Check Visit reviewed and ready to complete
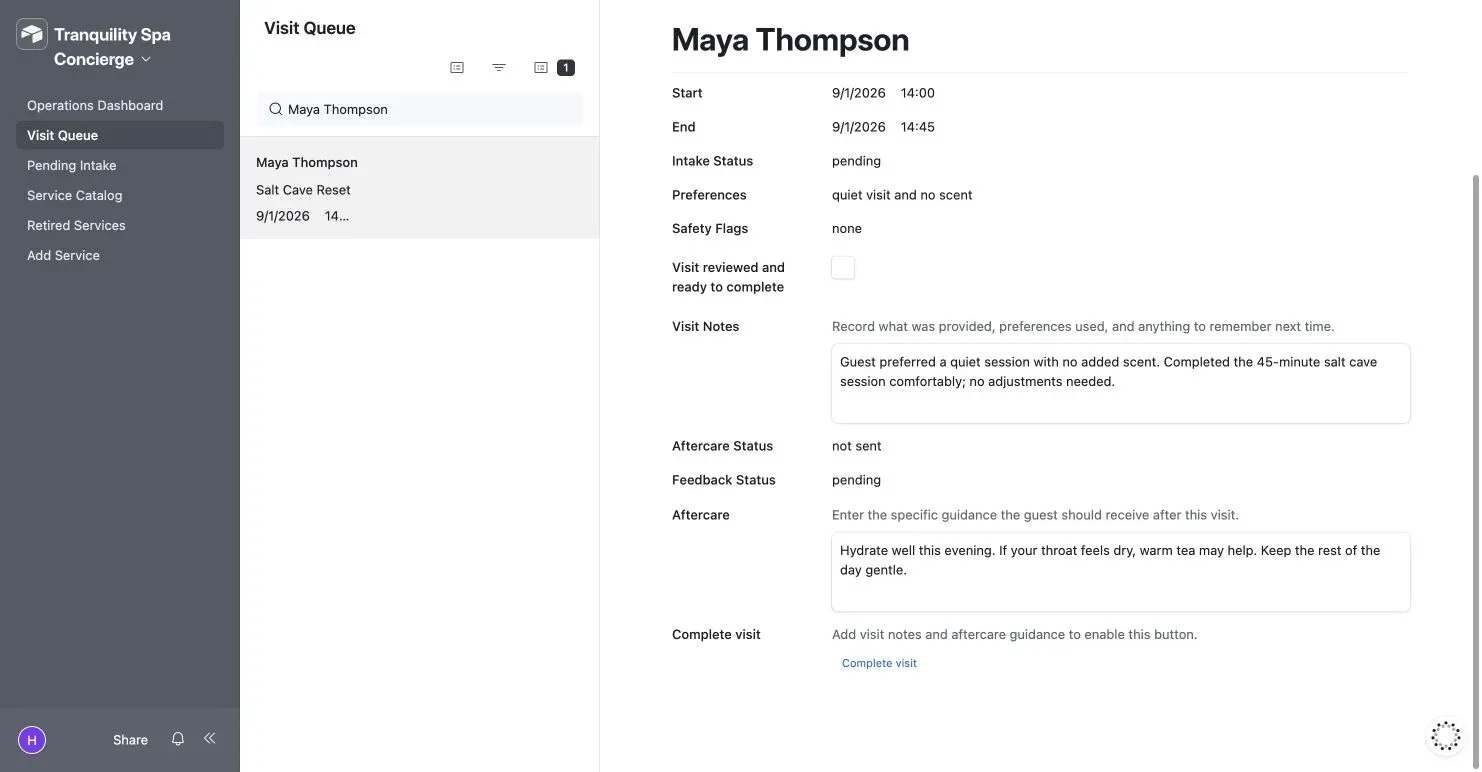This screenshot has width=1482, height=772. click(x=843, y=267)
